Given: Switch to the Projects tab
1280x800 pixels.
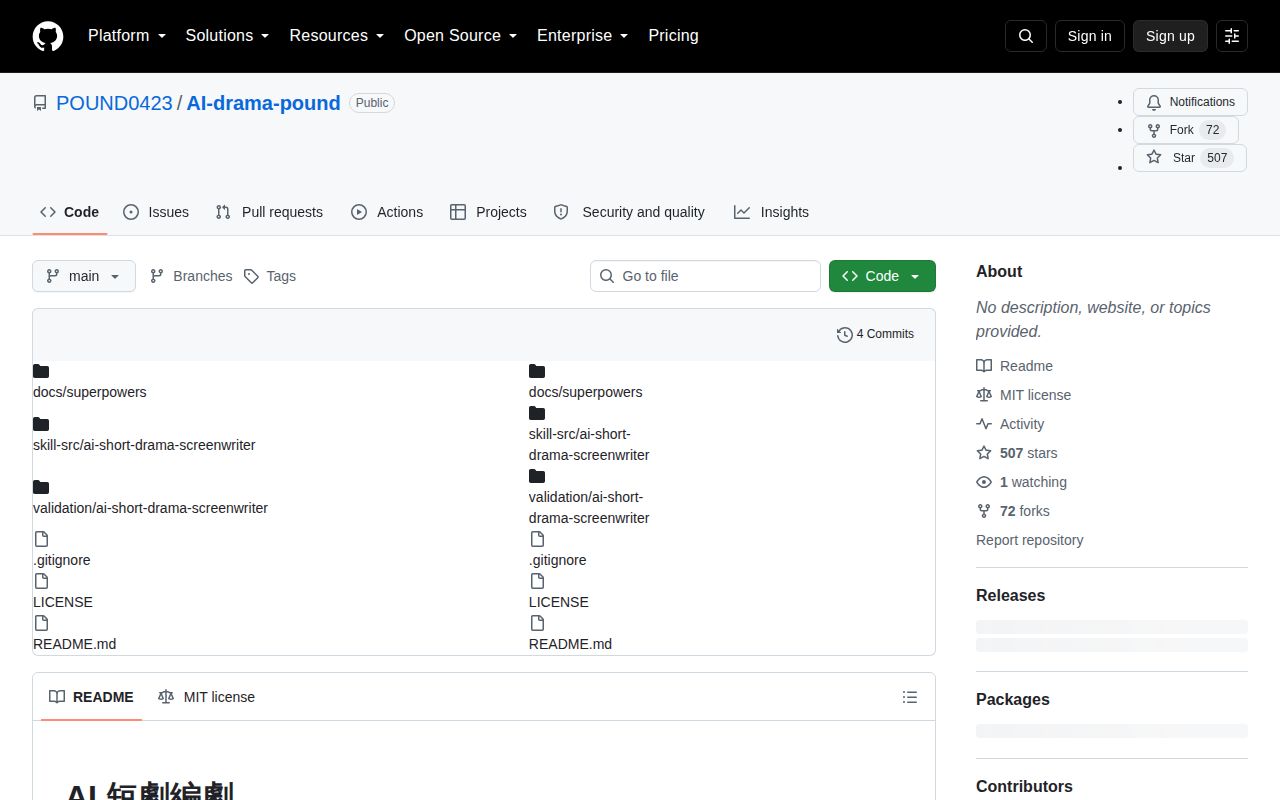Looking at the screenshot, I should click(x=488, y=212).
